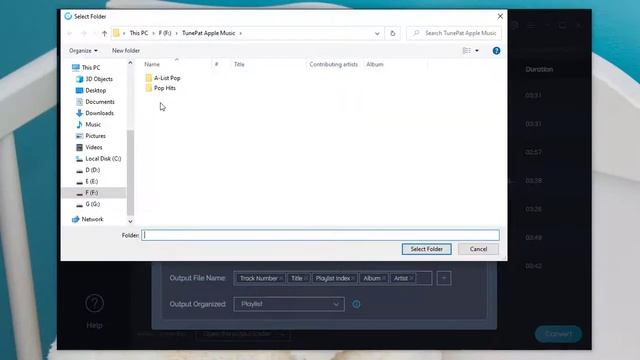The image size is (640, 360).
Task: Open Music in sidebar
Action: click(89, 124)
